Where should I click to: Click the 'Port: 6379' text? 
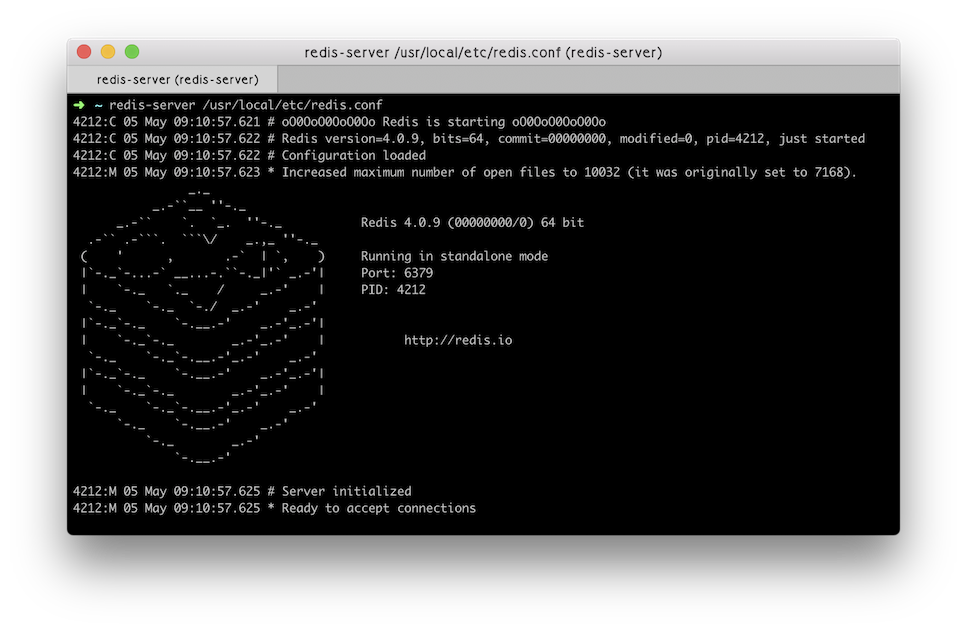pos(397,273)
